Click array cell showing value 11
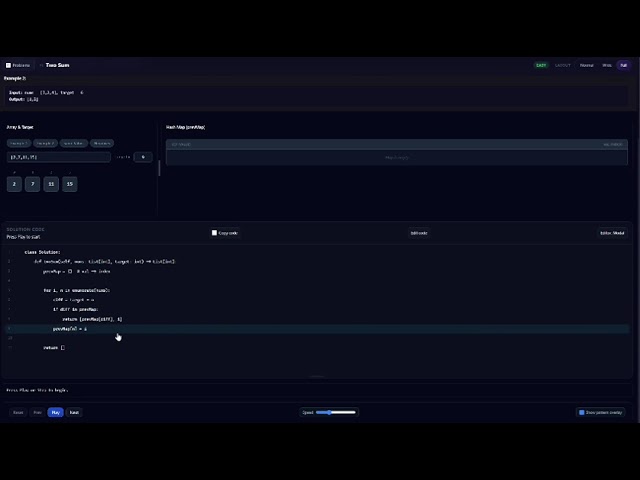This screenshot has height=480, width=640. (x=51, y=184)
